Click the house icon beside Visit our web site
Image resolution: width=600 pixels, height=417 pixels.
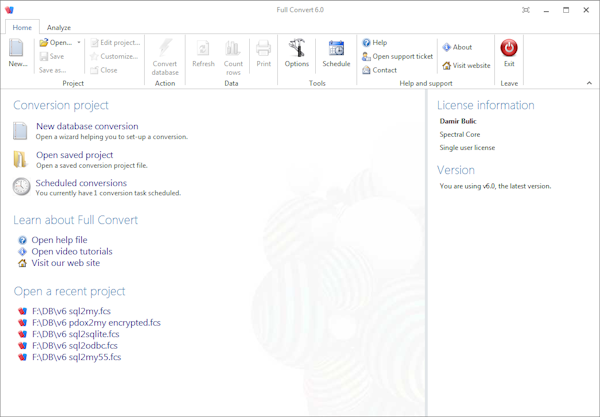23,263
